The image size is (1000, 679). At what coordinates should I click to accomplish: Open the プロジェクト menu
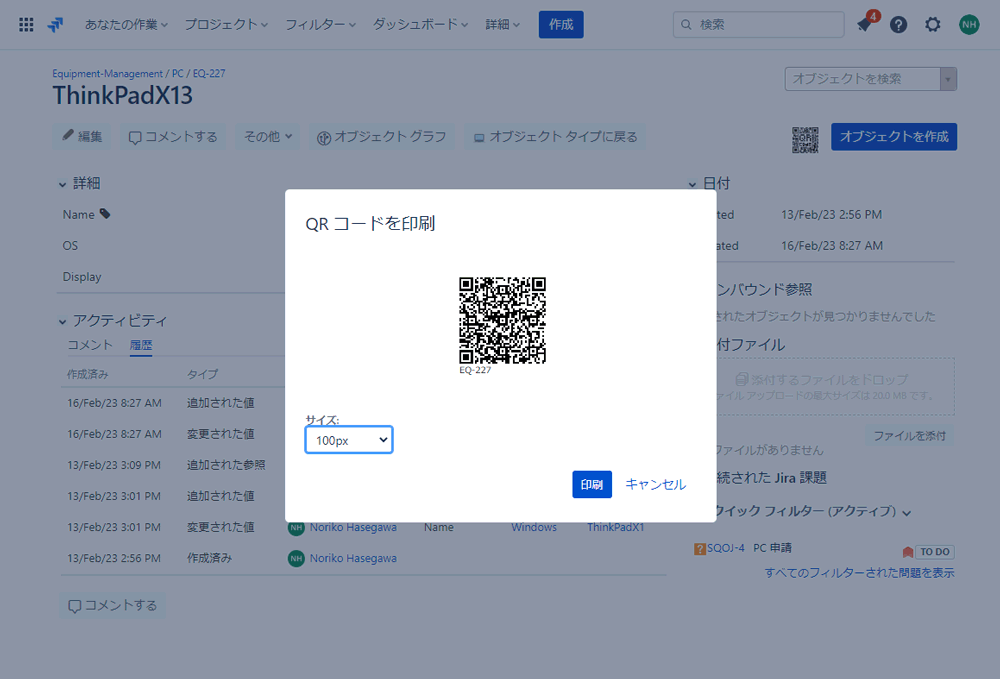(226, 24)
